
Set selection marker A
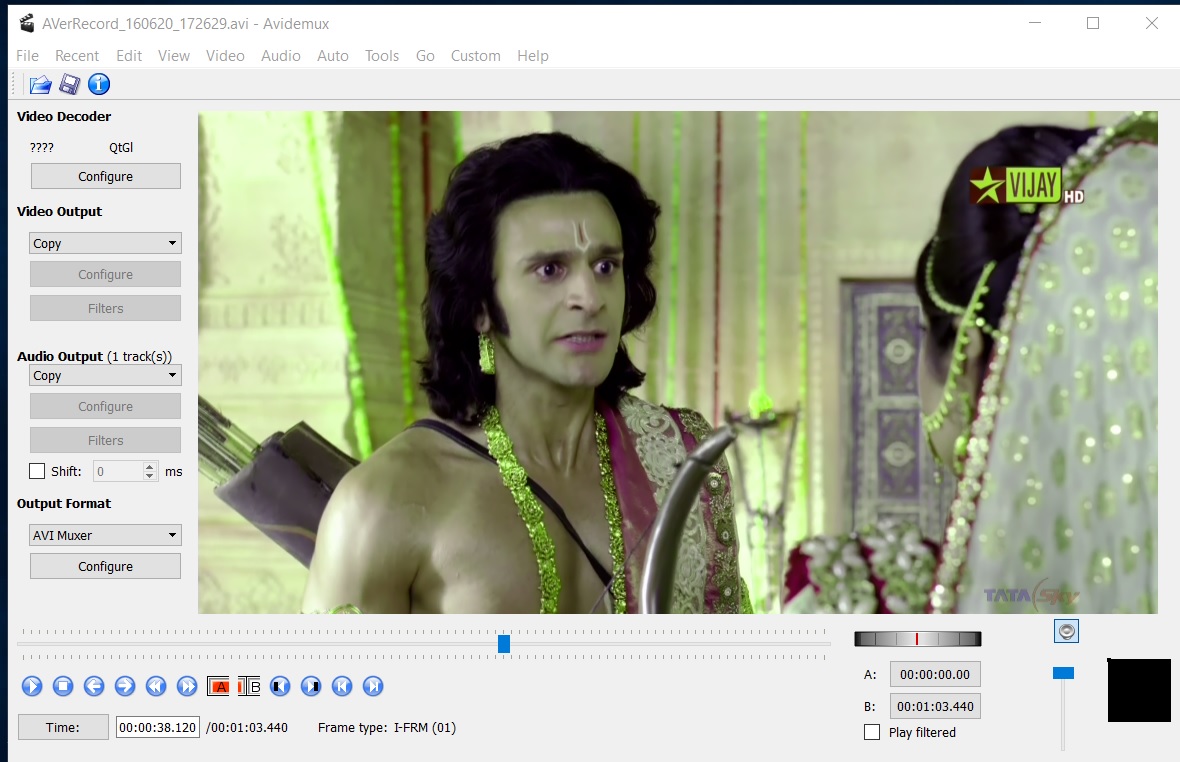[218, 686]
